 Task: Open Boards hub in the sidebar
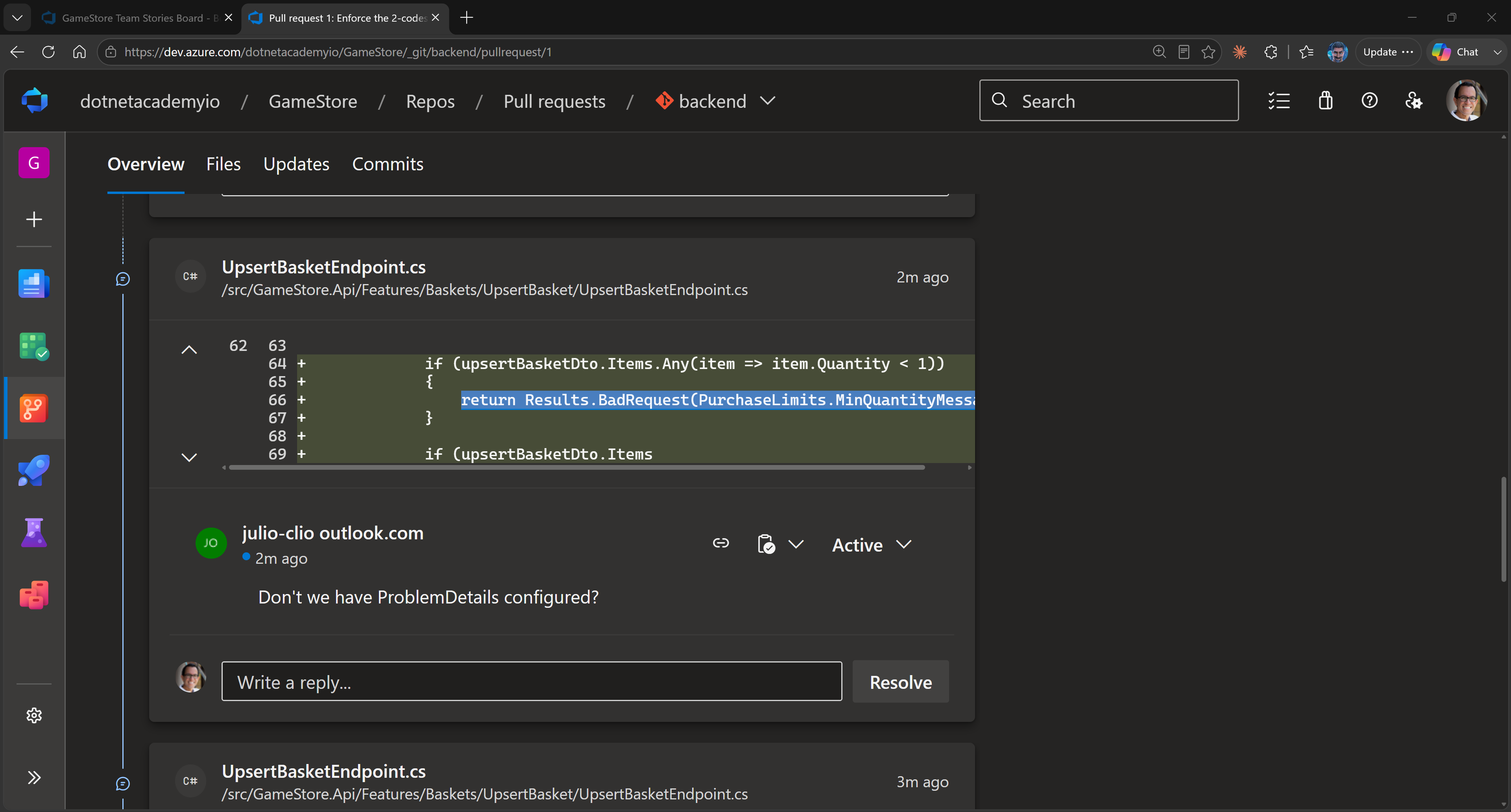click(34, 346)
